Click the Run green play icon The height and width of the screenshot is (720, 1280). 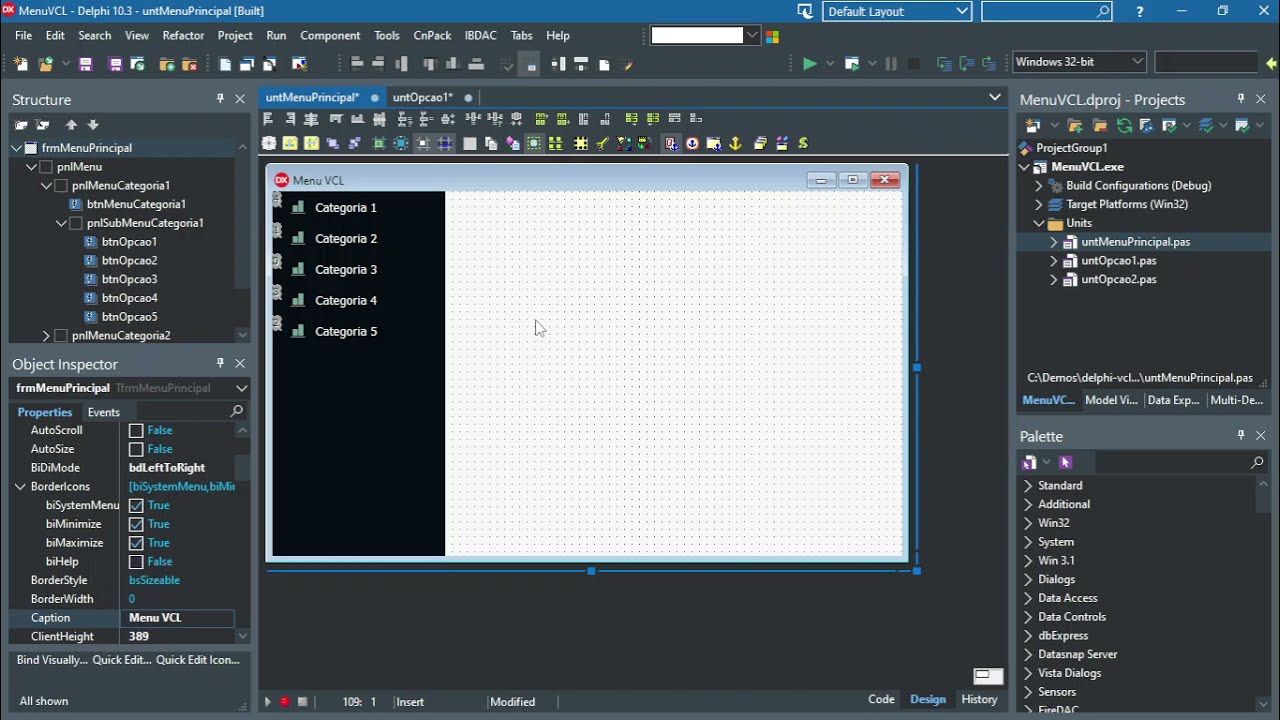coord(810,63)
